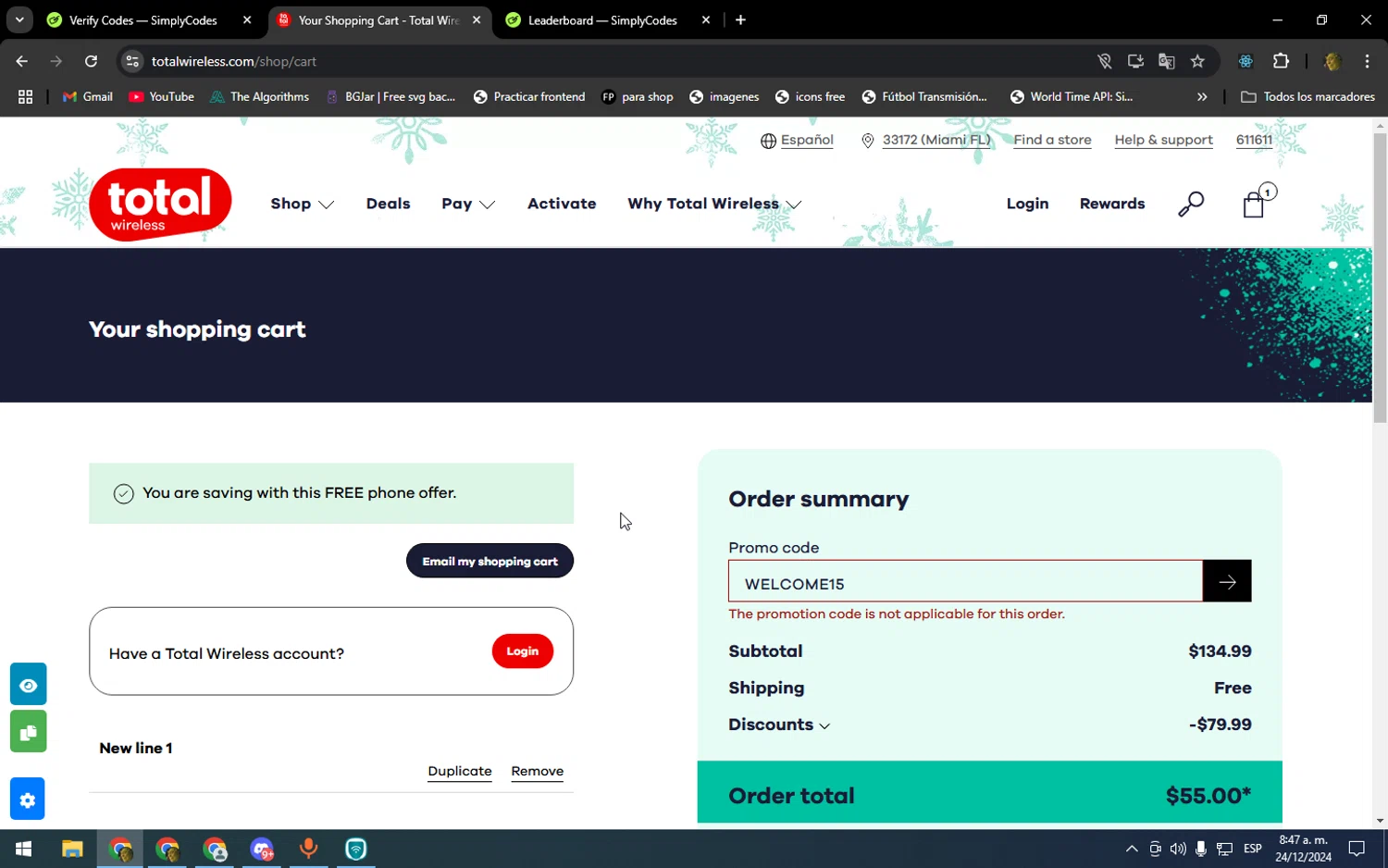Click Email my shopping cart button
Image resolution: width=1388 pixels, height=868 pixels.
(490, 561)
